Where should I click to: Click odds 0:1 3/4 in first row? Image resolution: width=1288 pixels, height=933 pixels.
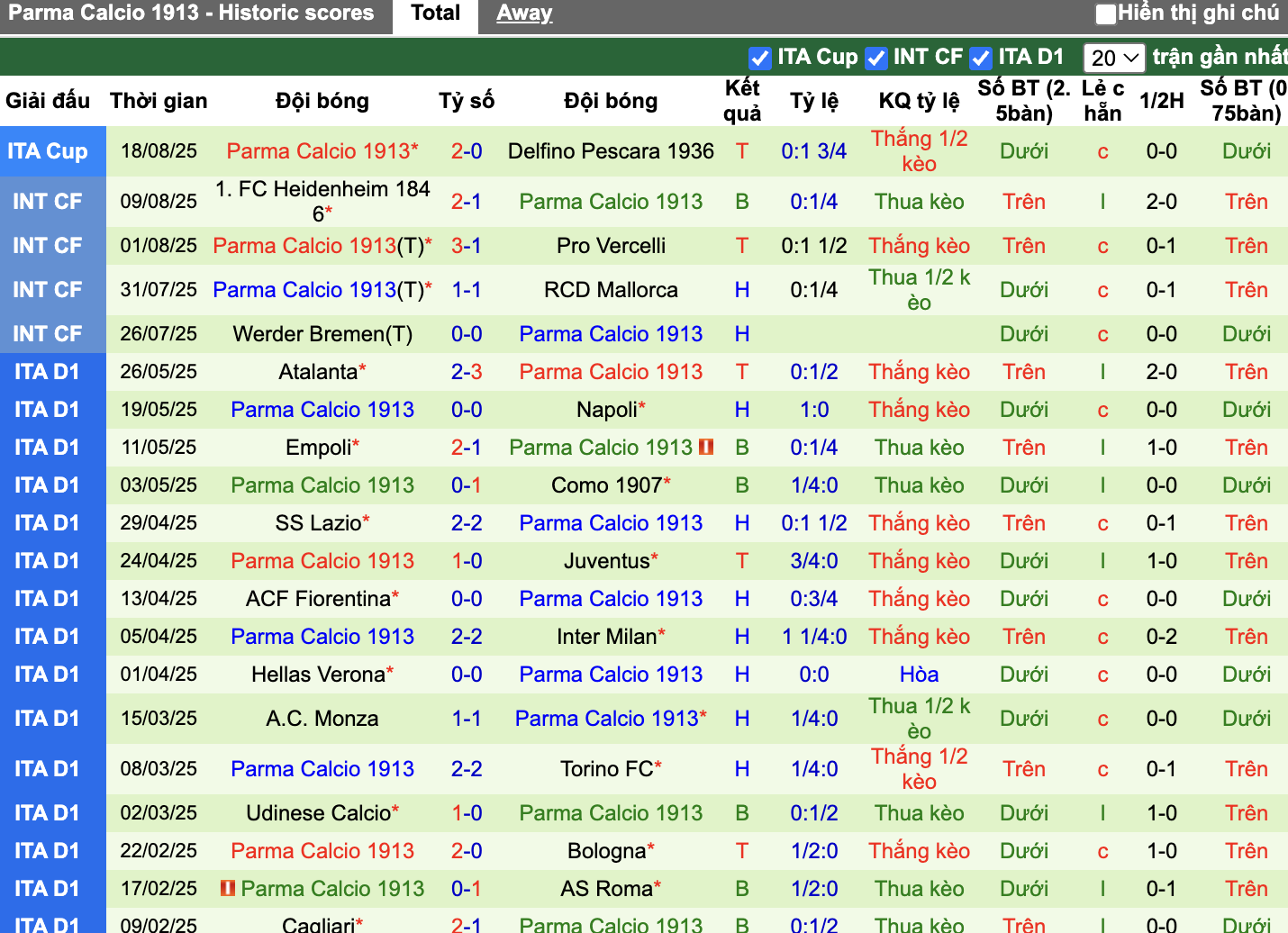pyautogui.click(x=814, y=151)
